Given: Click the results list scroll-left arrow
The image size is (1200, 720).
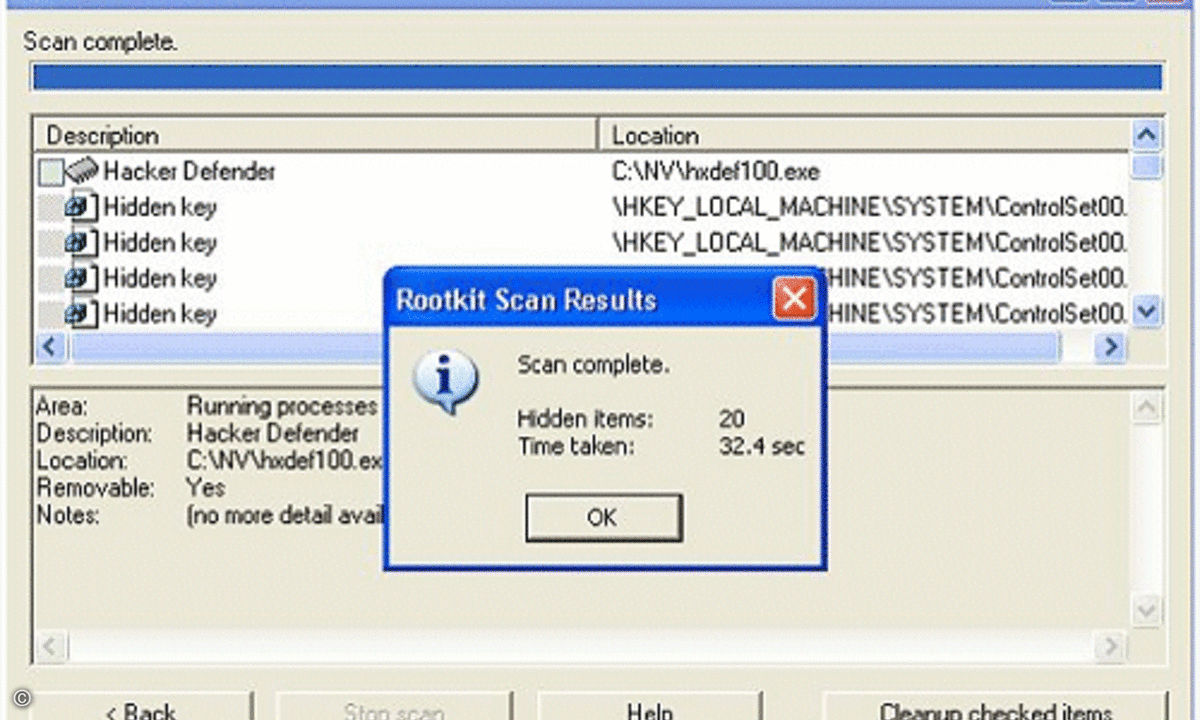Looking at the screenshot, I should coord(51,347).
